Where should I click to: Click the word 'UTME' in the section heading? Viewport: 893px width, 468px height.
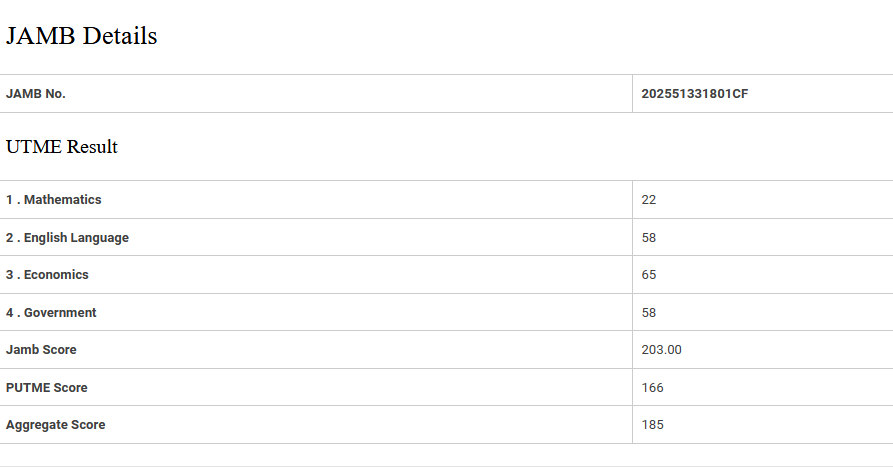[34, 147]
